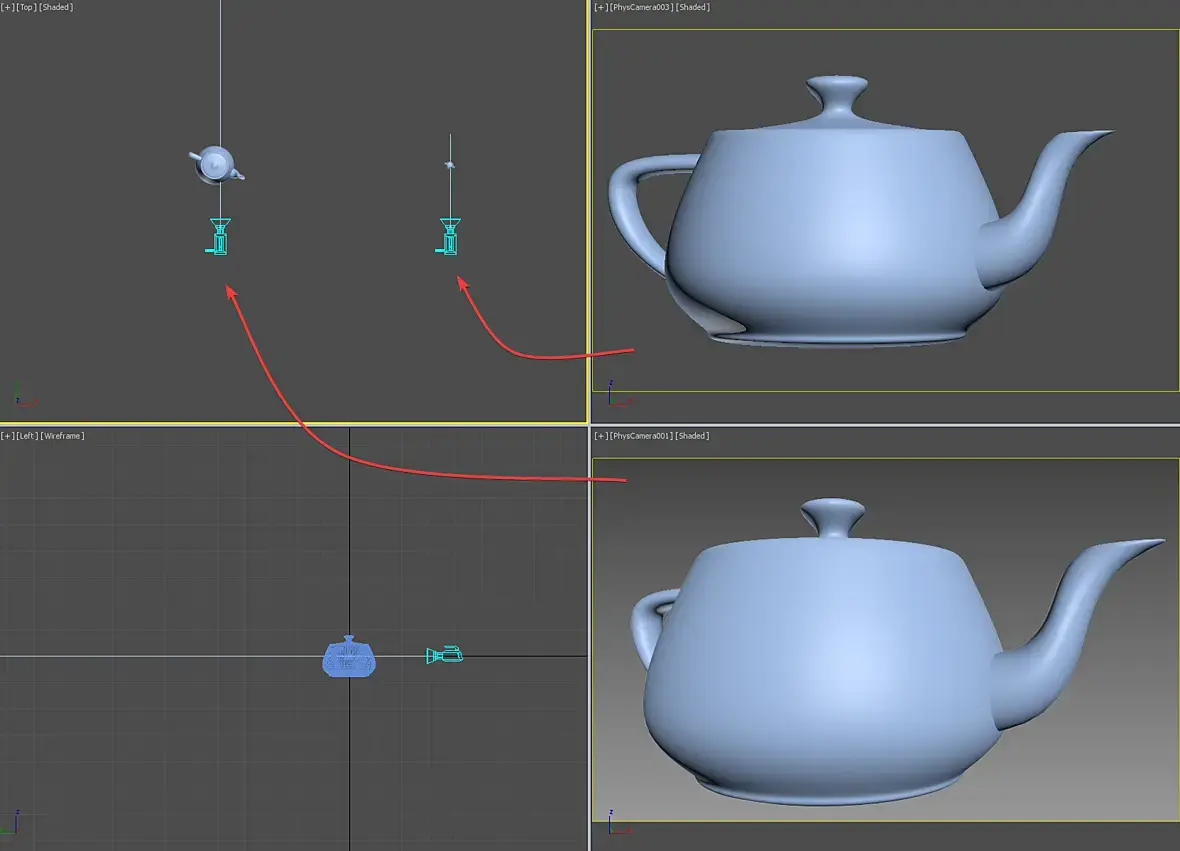The image size is (1180, 851).
Task: Select the wireframe teapot in Left viewport
Action: [x=349, y=656]
